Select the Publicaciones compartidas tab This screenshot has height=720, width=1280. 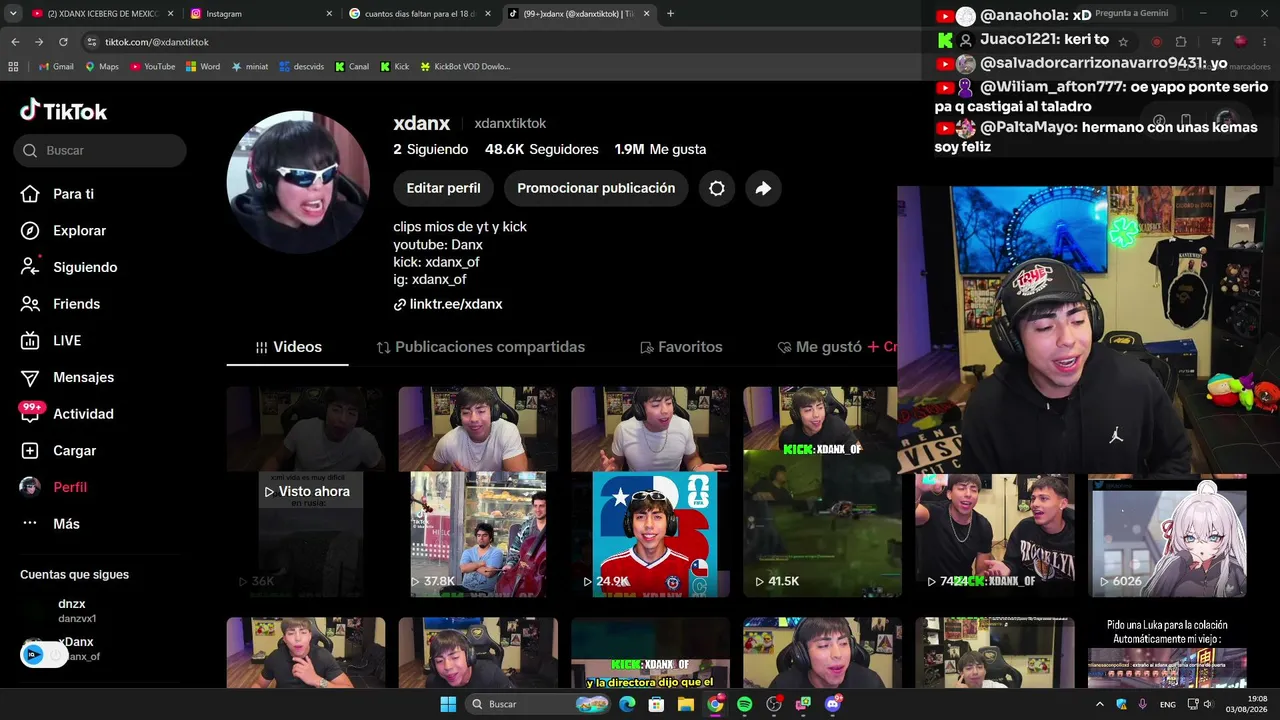coord(480,347)
